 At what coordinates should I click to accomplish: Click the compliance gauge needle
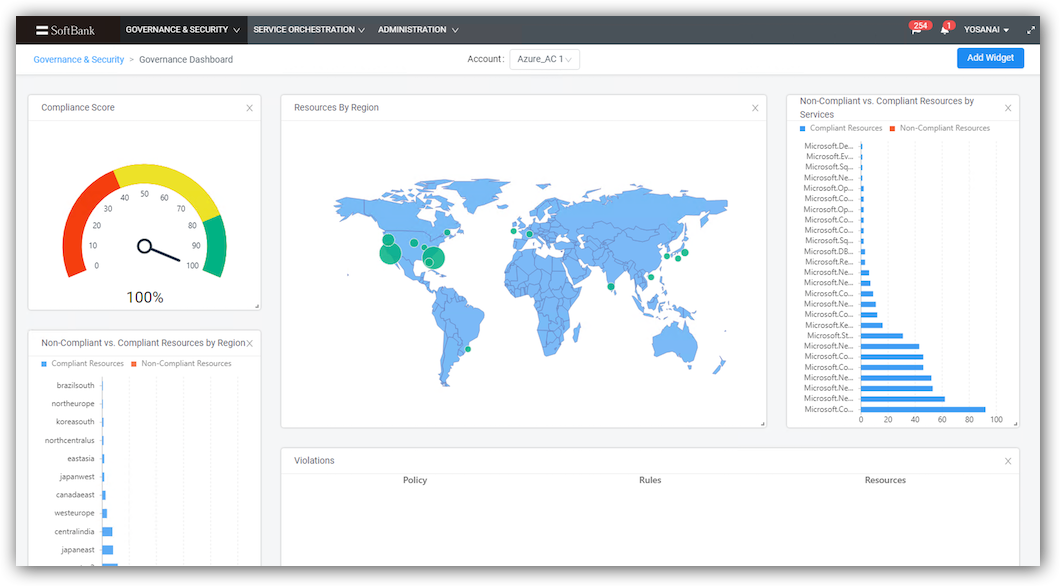160,252
